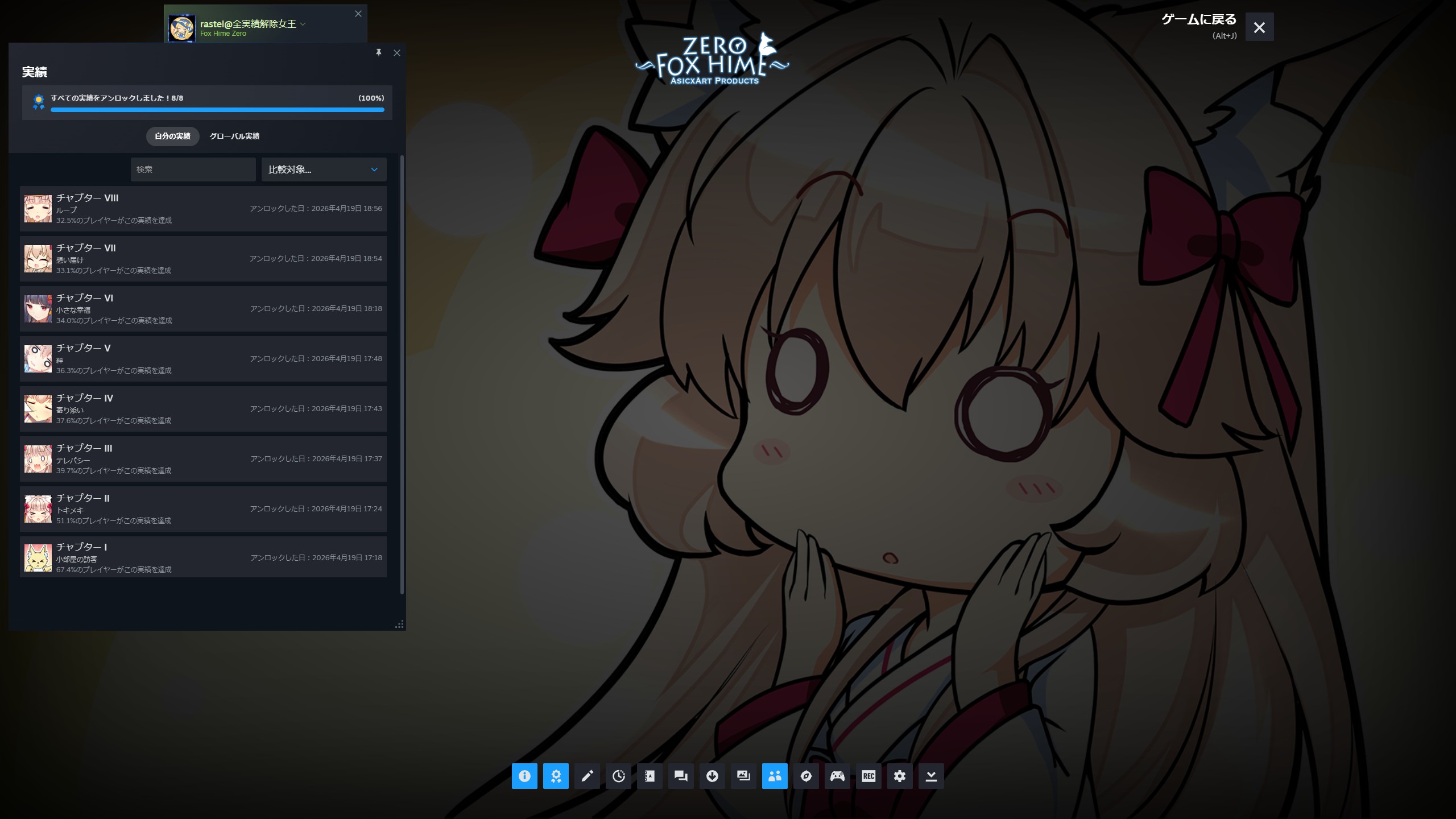This screenshot has width=1456, height=819.
Task: Click the 検索 search field
Action: tap(193, 169)
